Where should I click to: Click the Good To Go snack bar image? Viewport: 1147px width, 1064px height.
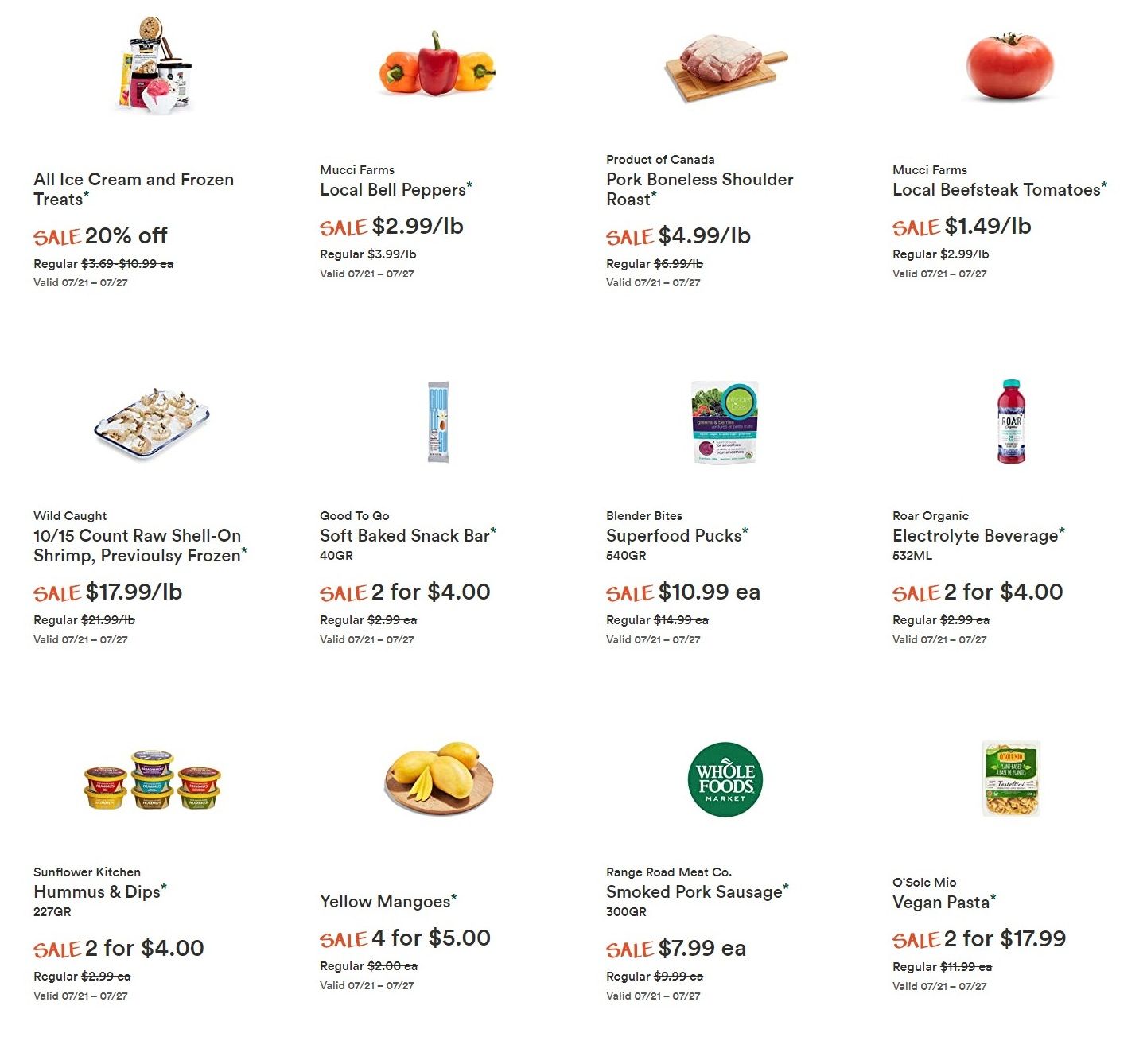[438, 422]
